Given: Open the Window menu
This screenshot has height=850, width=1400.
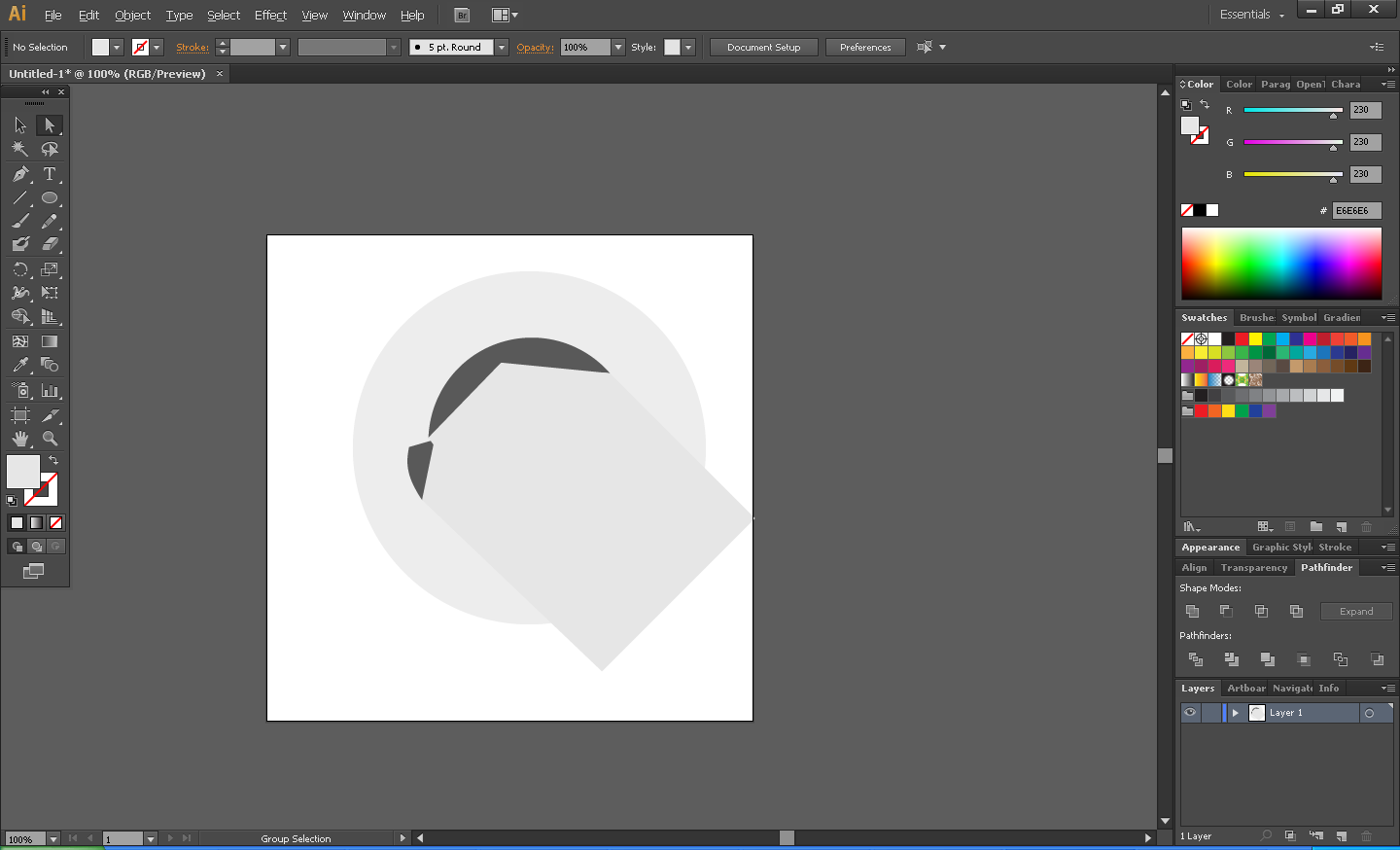Looking at the screenshot, I should [x=364, y=15].
